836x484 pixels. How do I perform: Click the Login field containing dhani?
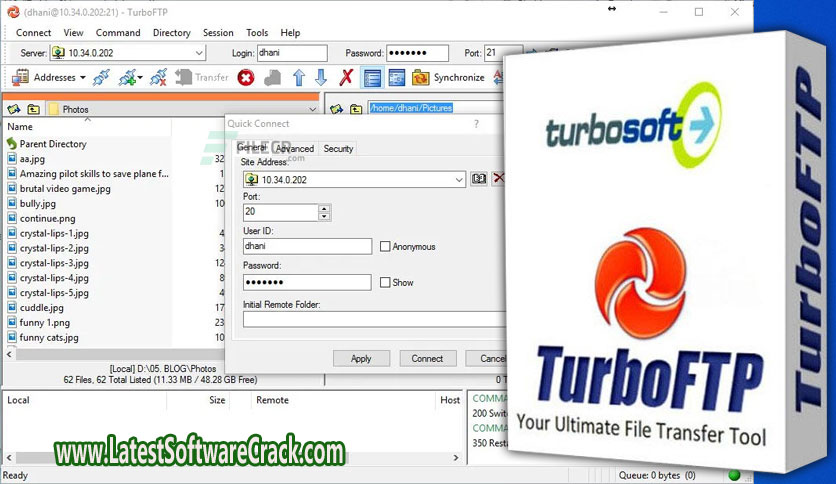[x=292, y=53]
